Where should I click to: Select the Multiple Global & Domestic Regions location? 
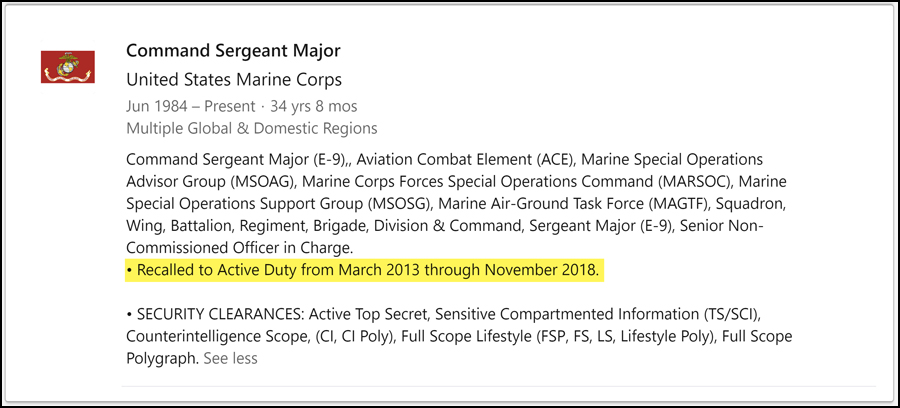coord(252,128)
